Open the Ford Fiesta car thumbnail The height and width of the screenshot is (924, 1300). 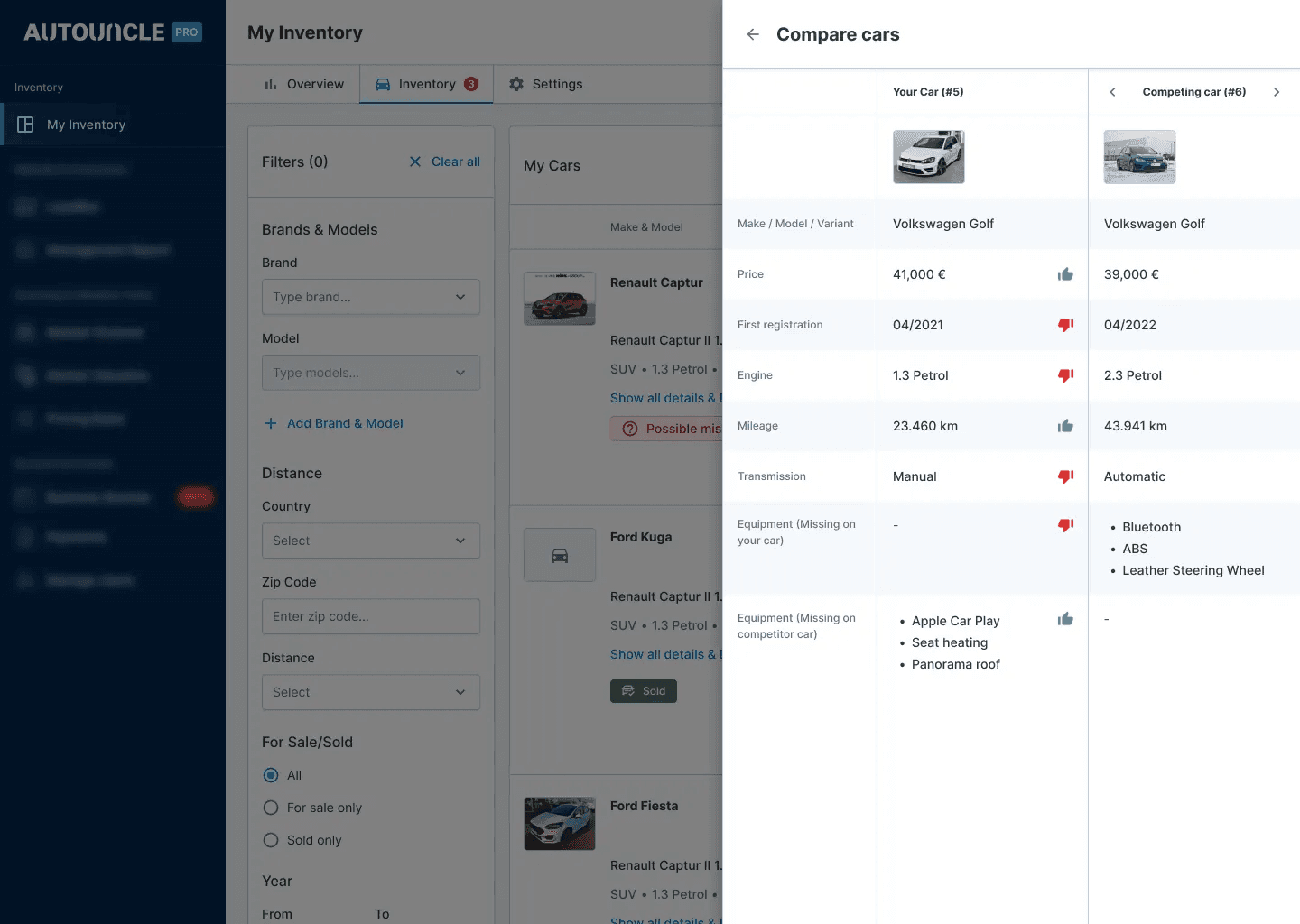pyautogui.click(x=560, y=824)
